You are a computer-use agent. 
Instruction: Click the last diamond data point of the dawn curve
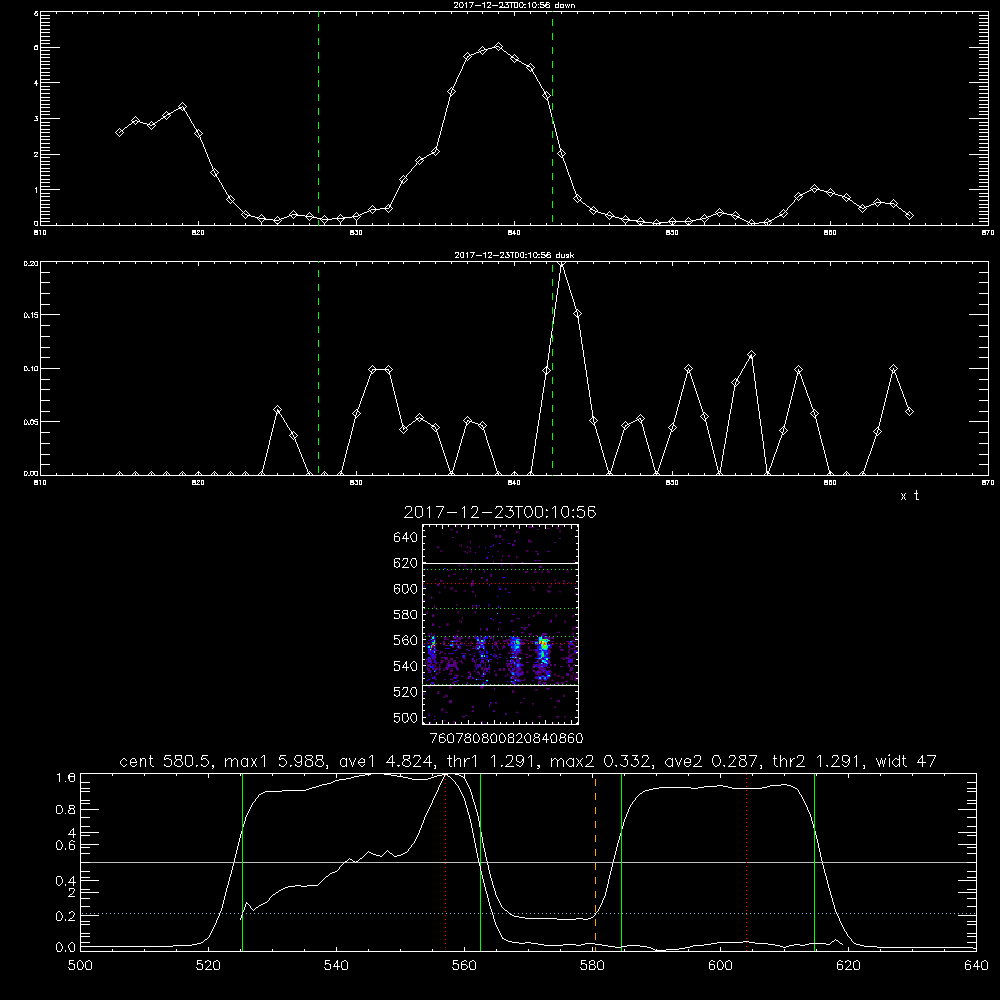click(x=909, y=216)
